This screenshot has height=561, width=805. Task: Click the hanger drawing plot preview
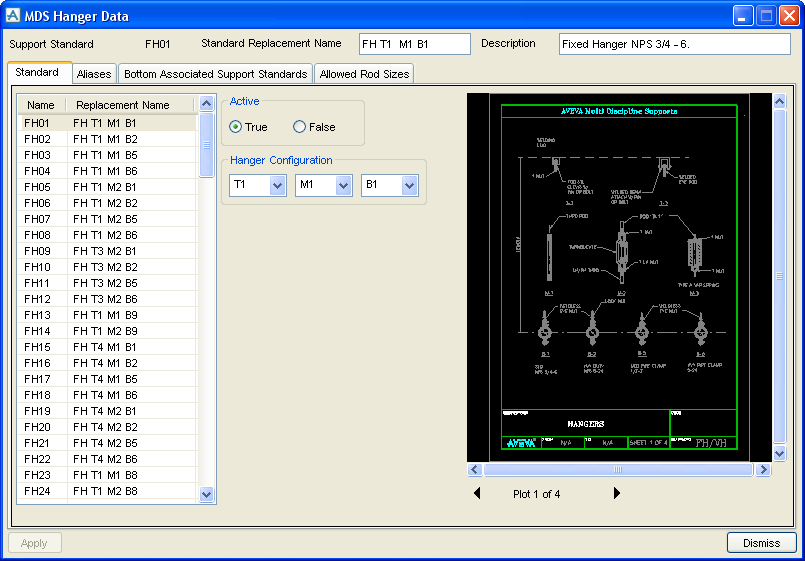pyautogui.click(x=619, y=277)
